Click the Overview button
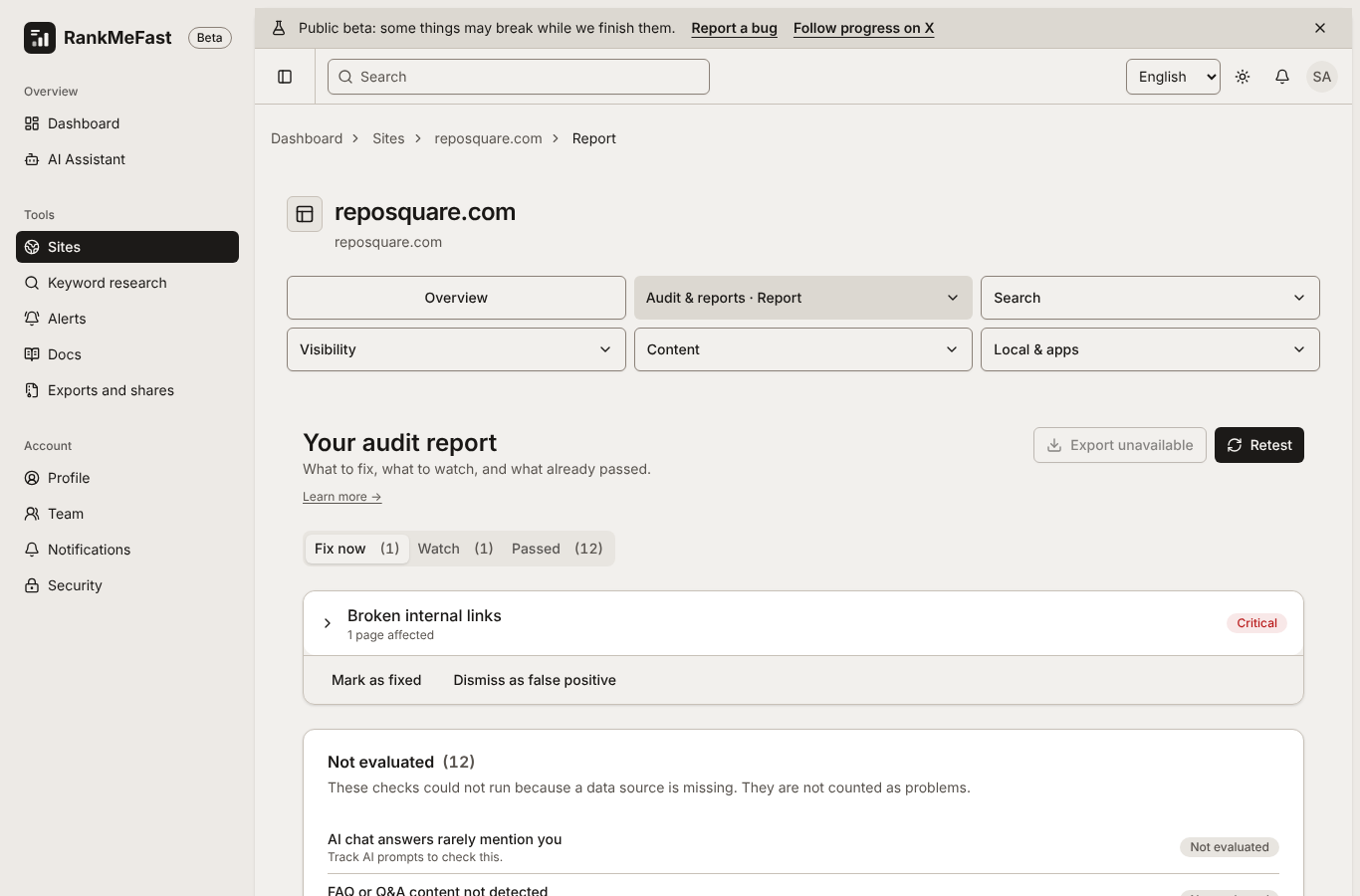This screenshot has height=896, width=1360. [456, 298]
